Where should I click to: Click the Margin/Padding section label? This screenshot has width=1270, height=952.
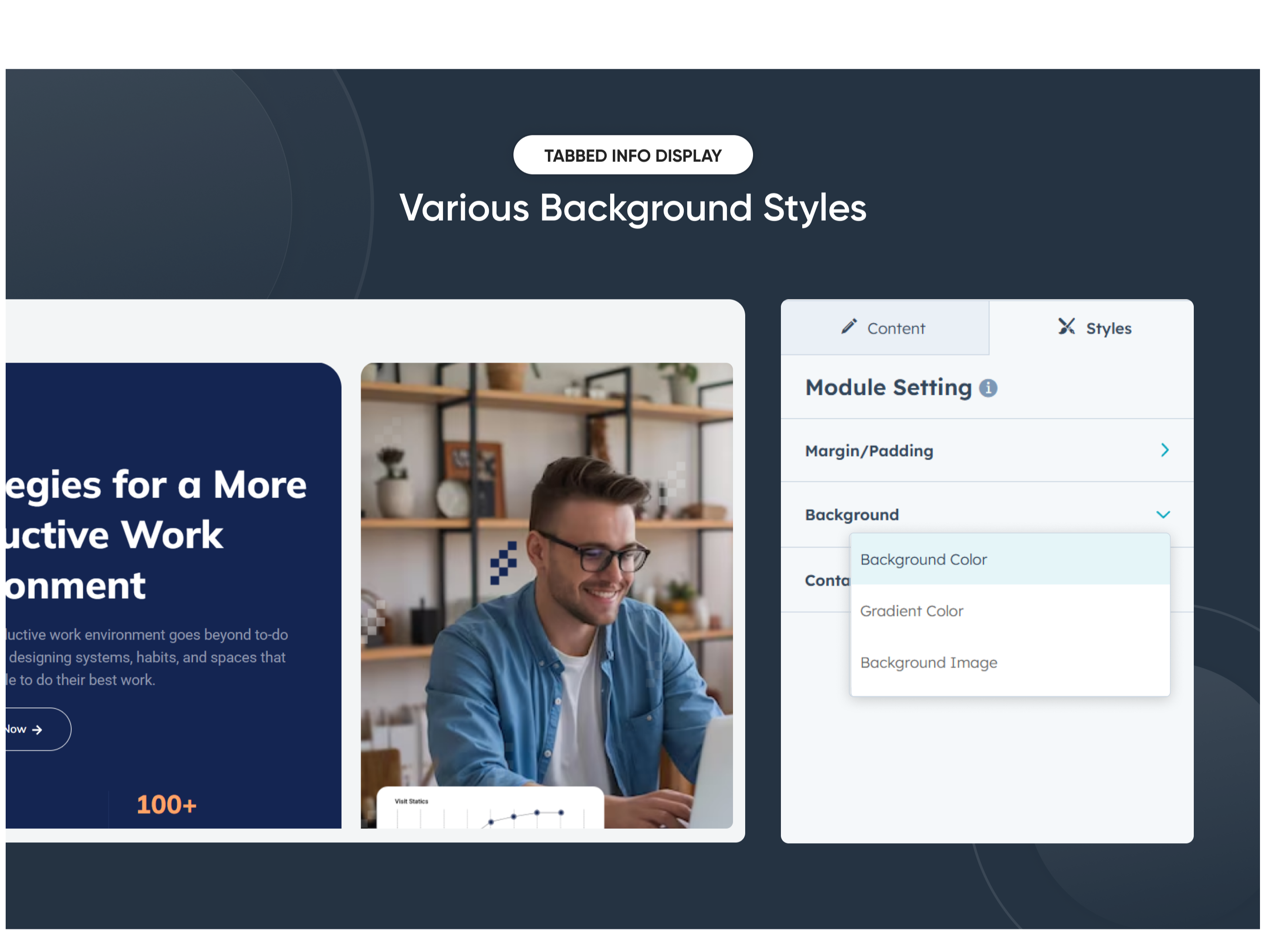click(x=869, y=451)
